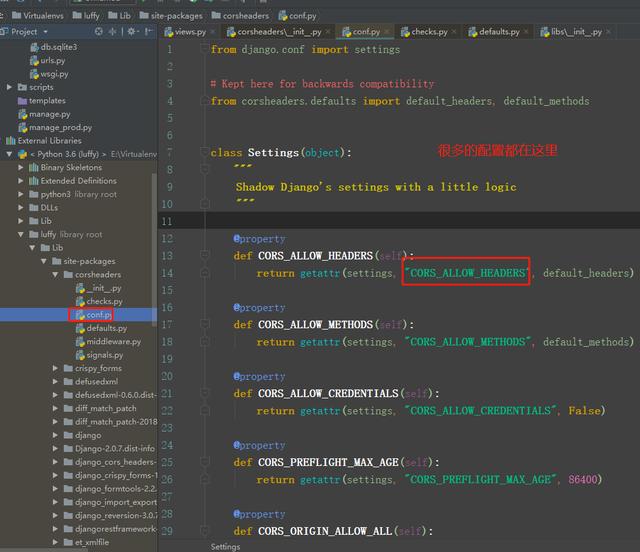640x552 pixels.
Task: Select manage_prod.py in the project tree
Action: tap(55, 127)
